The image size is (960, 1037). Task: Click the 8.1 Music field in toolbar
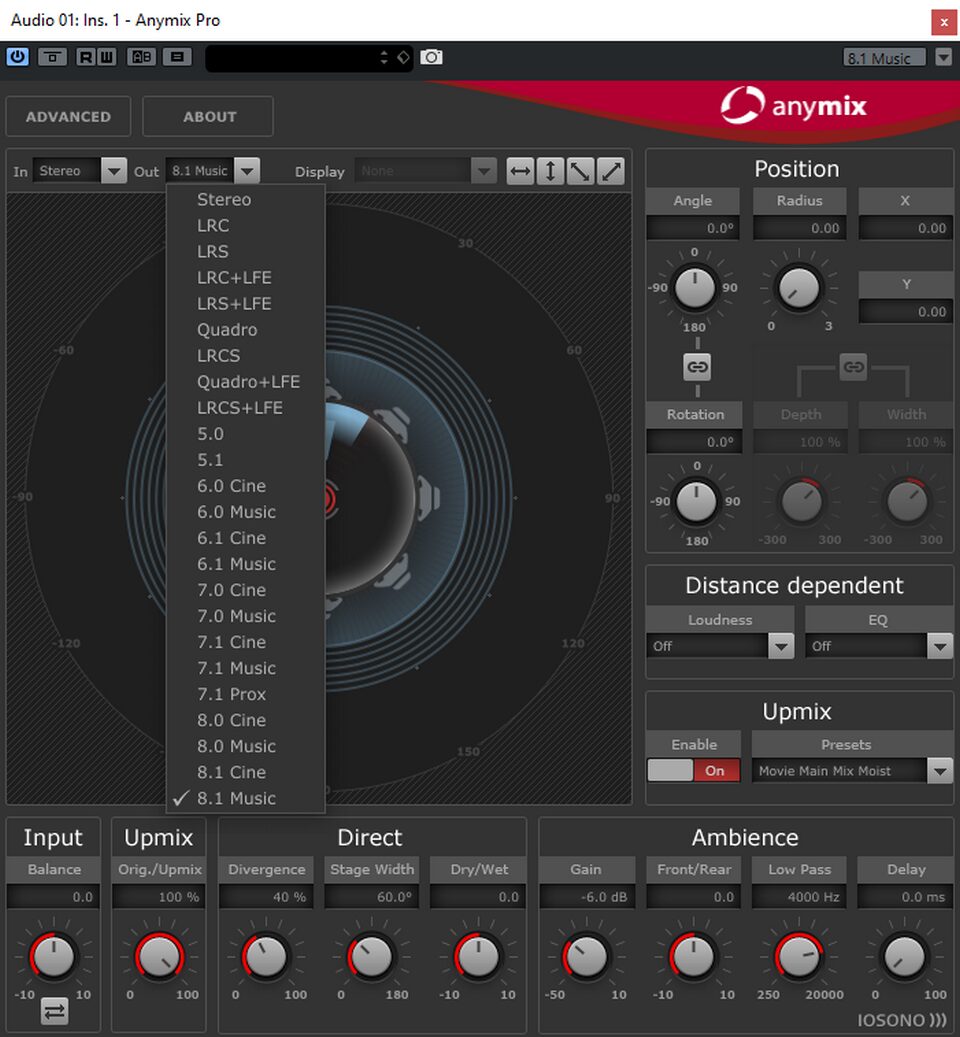coord(885,58)
